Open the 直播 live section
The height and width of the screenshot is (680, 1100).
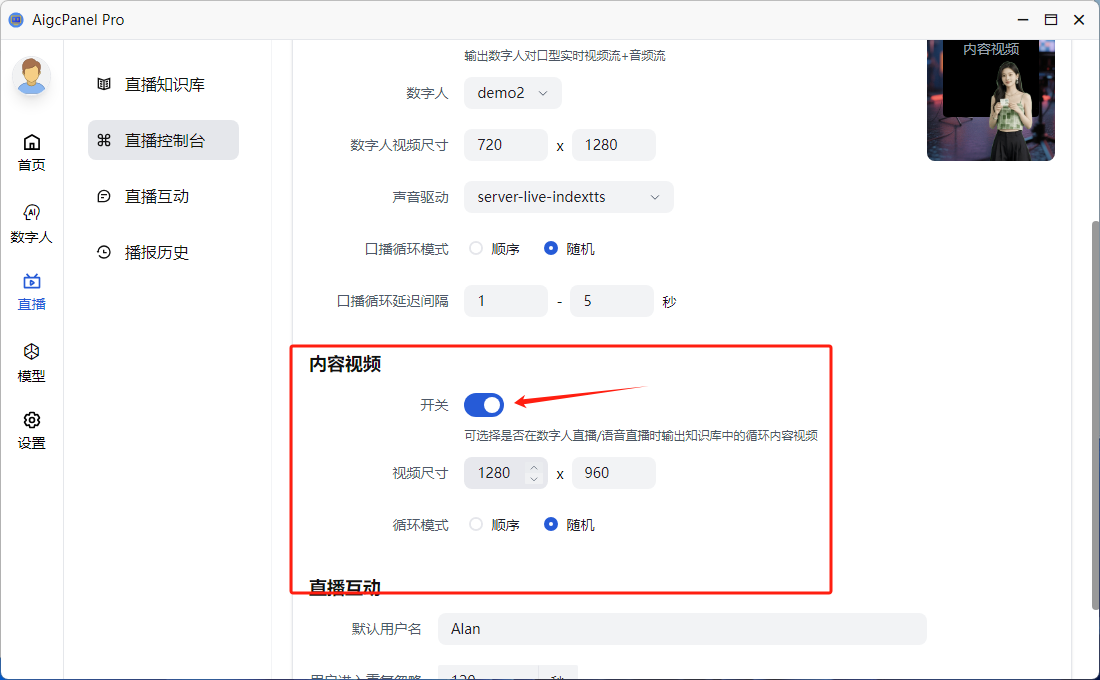[31, 292]
